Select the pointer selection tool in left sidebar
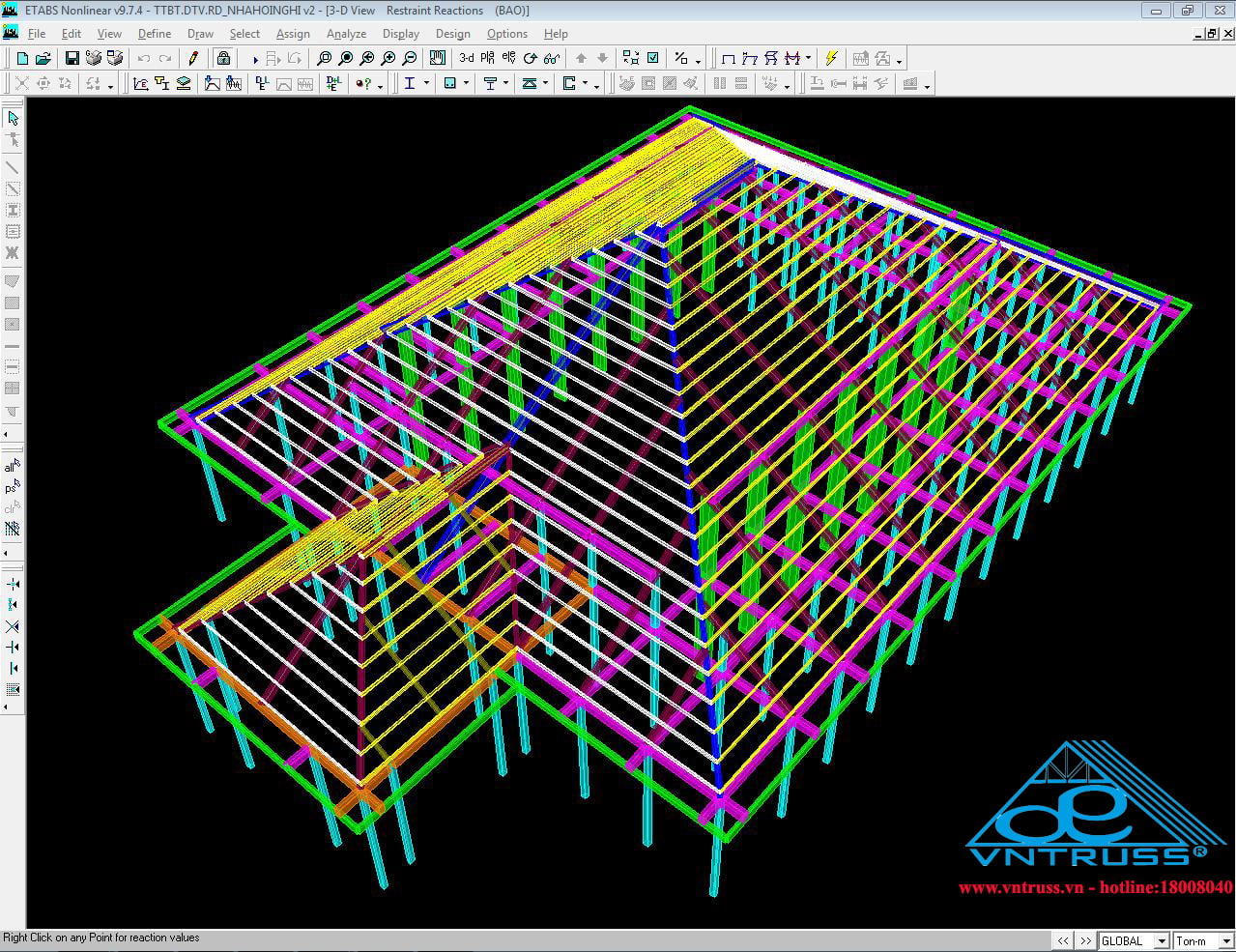The image size is (1236, 952). (13, 118)
